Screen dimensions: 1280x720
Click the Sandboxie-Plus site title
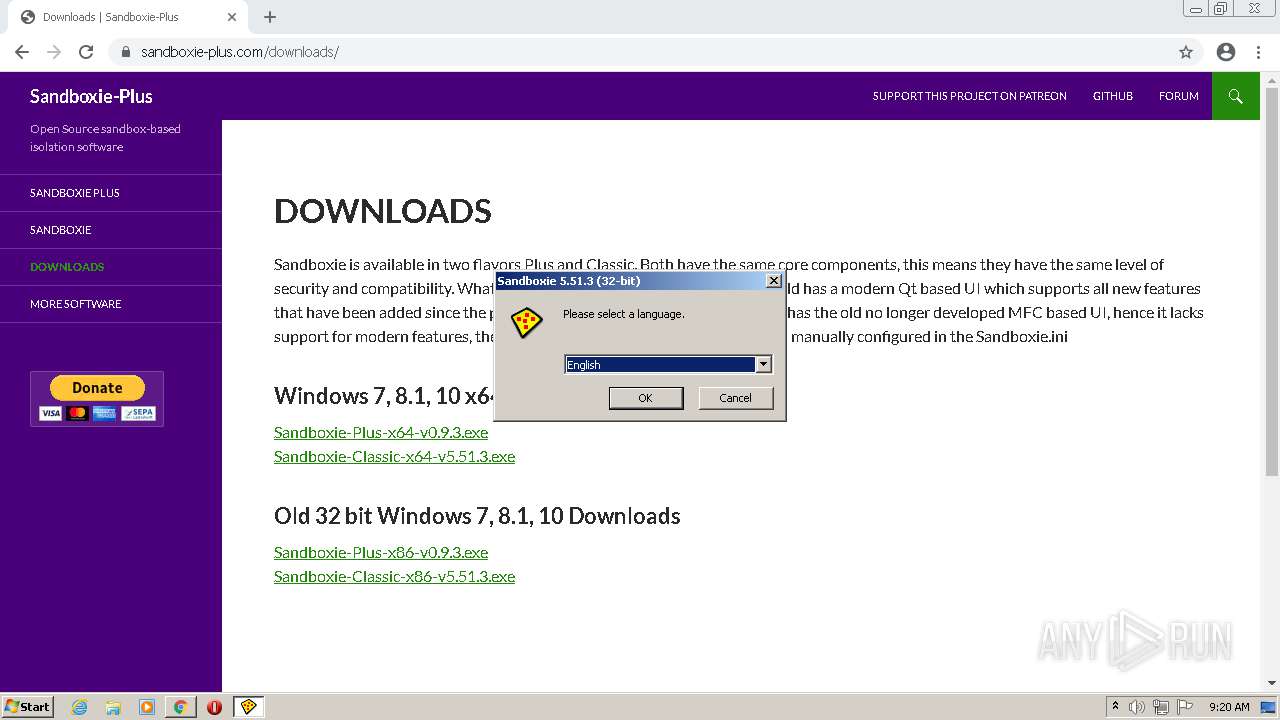[91, 96]
